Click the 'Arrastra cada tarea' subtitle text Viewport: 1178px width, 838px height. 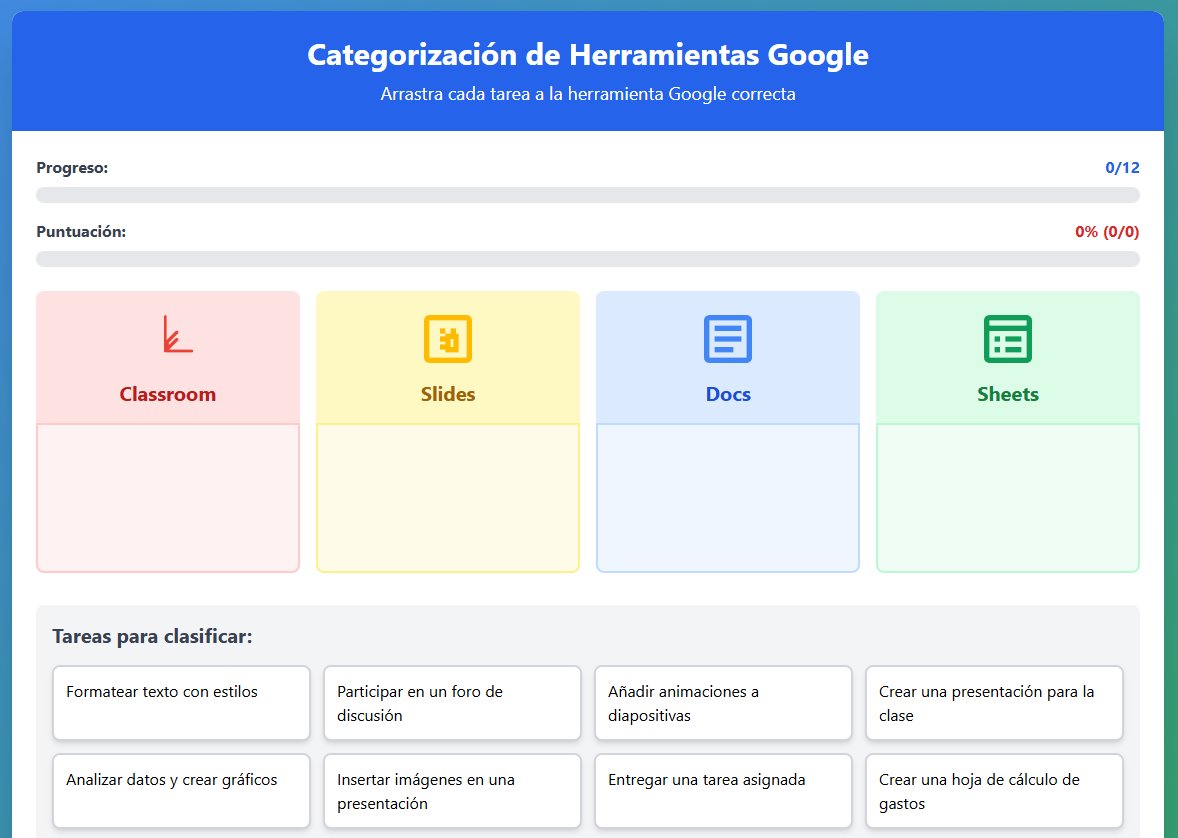(x=588, y=94)
